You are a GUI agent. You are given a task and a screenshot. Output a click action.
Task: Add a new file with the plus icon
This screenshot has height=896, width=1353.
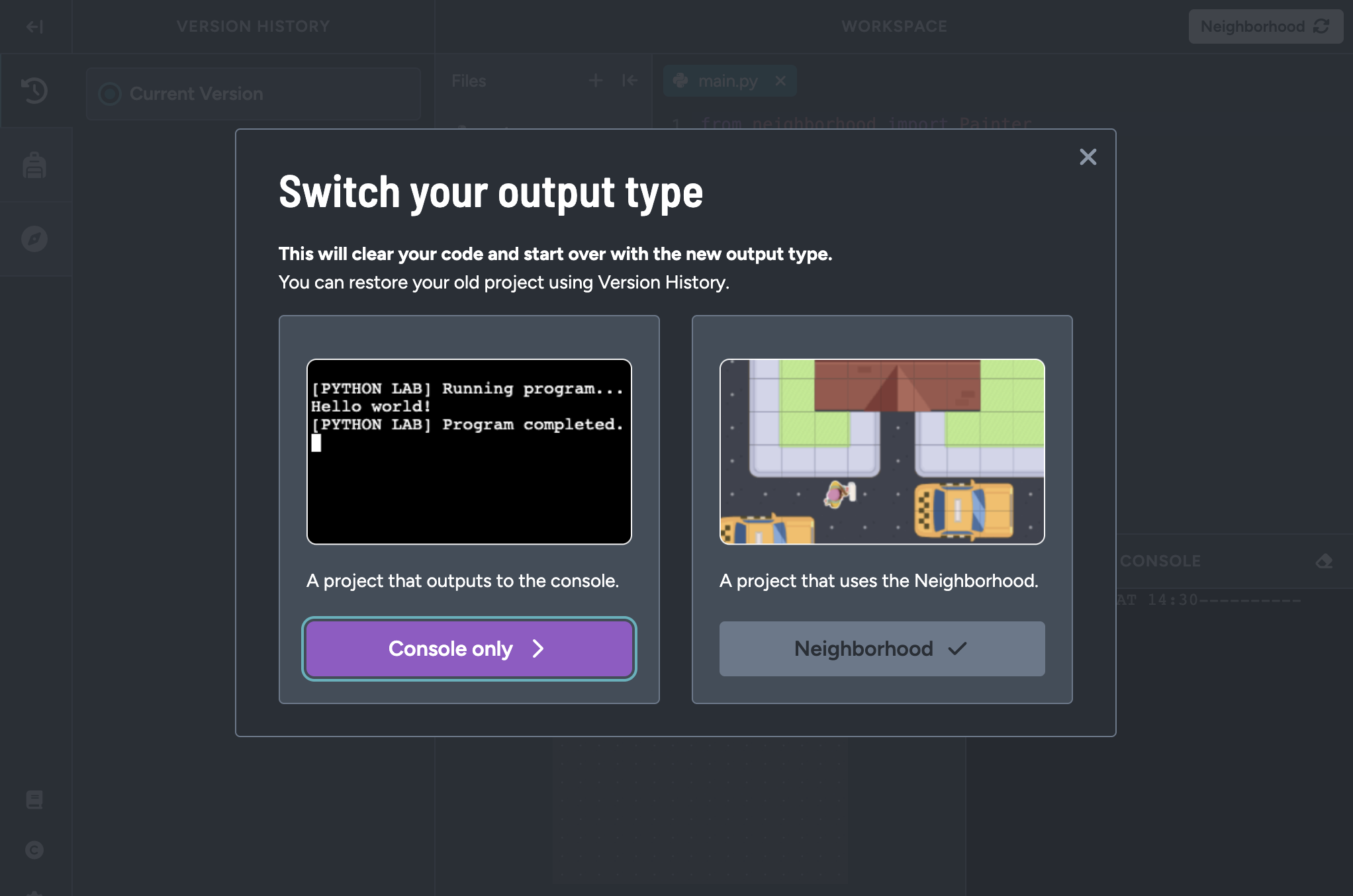pos(595,81)
